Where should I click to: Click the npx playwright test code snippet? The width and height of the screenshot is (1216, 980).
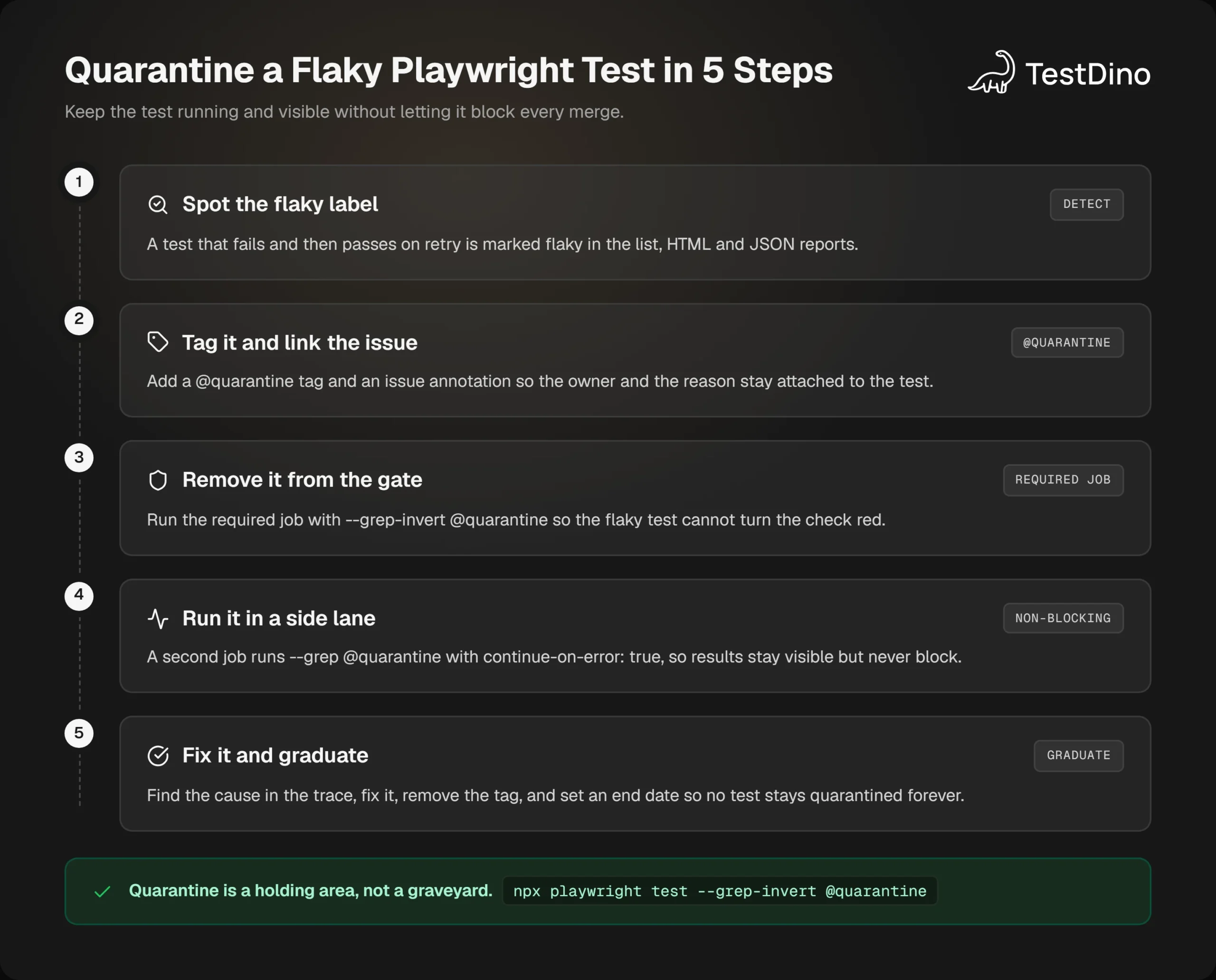[720, 891]
